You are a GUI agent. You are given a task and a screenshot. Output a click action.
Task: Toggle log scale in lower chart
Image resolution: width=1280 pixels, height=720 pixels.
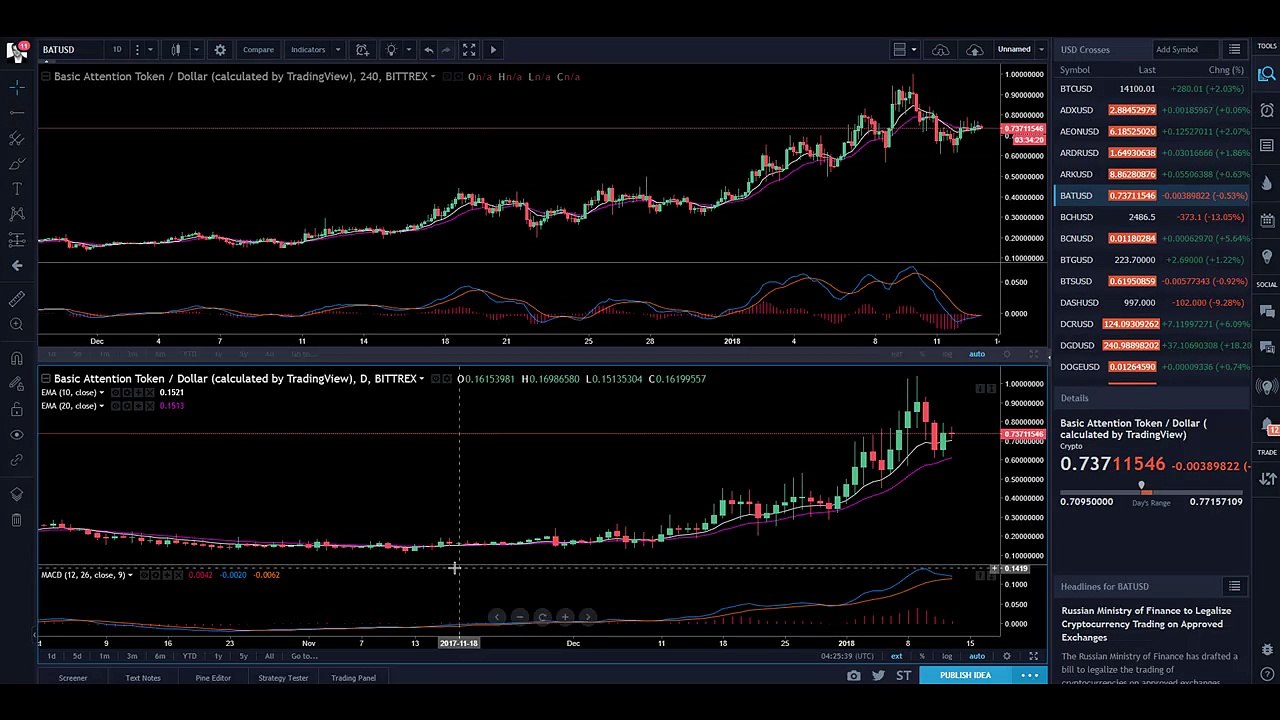click(x=947, y=656)
